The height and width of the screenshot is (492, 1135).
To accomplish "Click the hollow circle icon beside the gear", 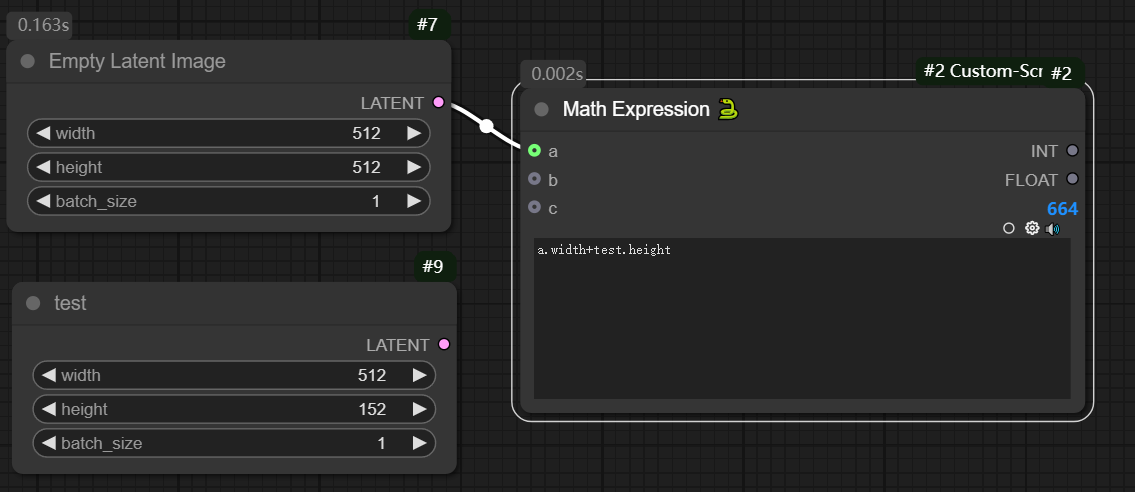I will tap(1009, 229).
